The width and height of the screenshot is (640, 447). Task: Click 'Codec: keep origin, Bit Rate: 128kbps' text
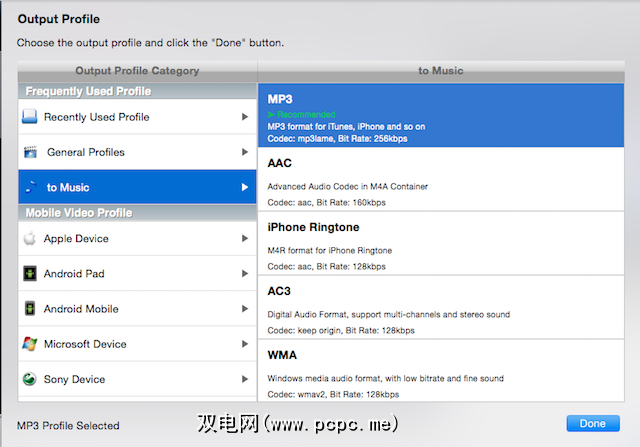341,331
